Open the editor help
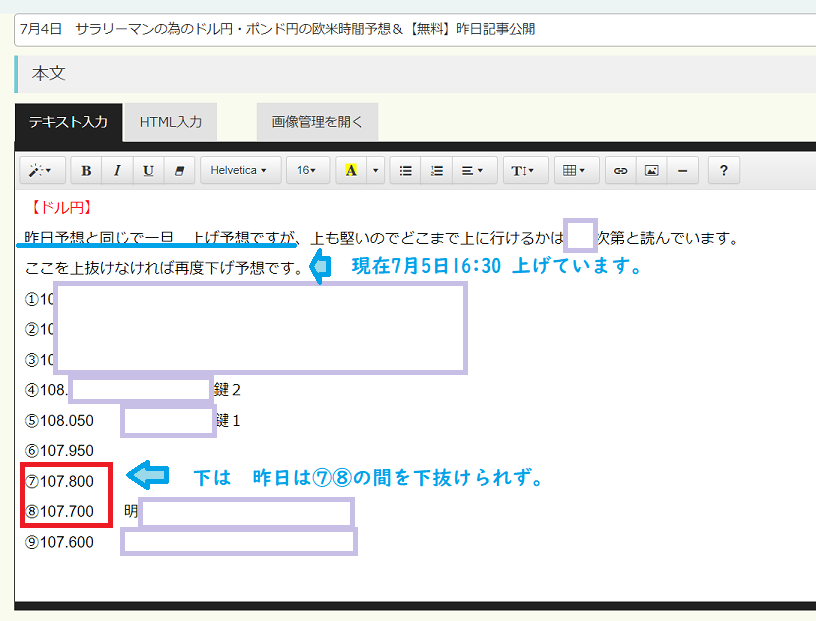Image resolution: width=816 pixels, height=621 pixels. click(x=724, y=170)
